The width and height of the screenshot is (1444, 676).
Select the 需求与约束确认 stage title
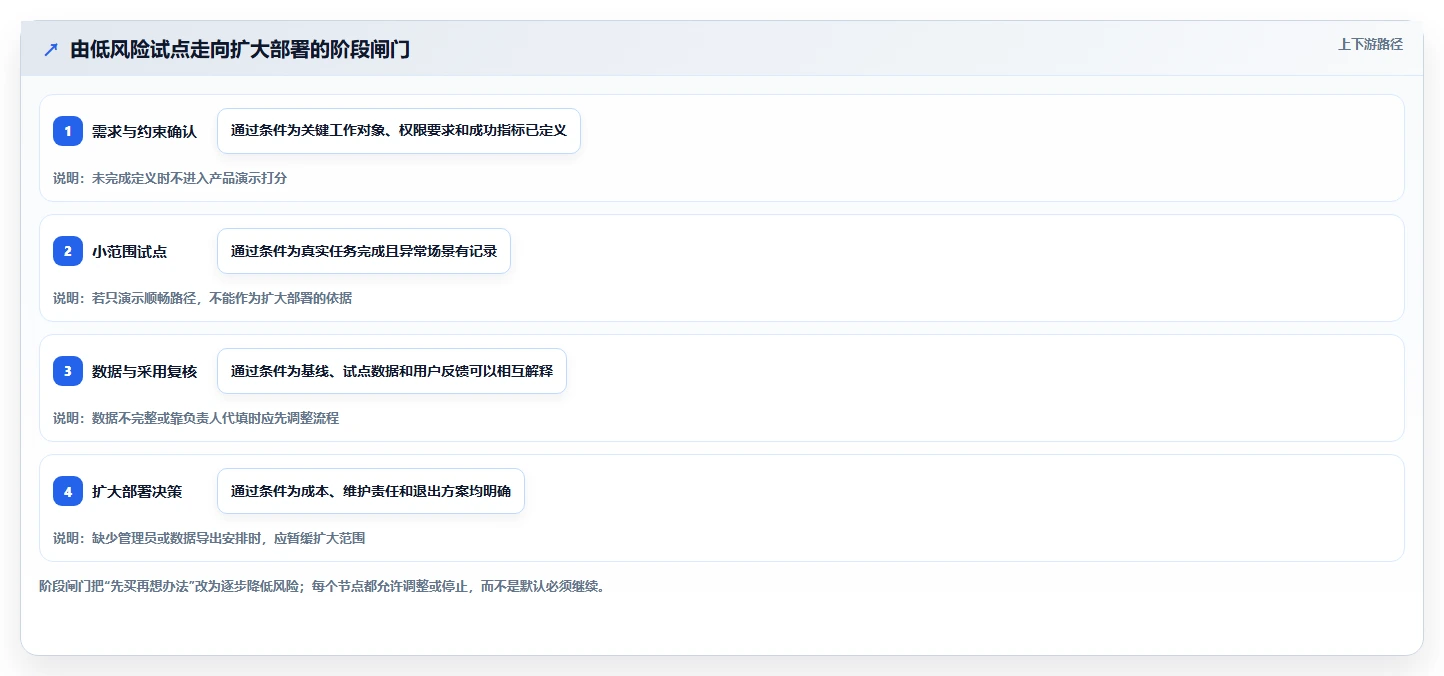coord(144,131)
